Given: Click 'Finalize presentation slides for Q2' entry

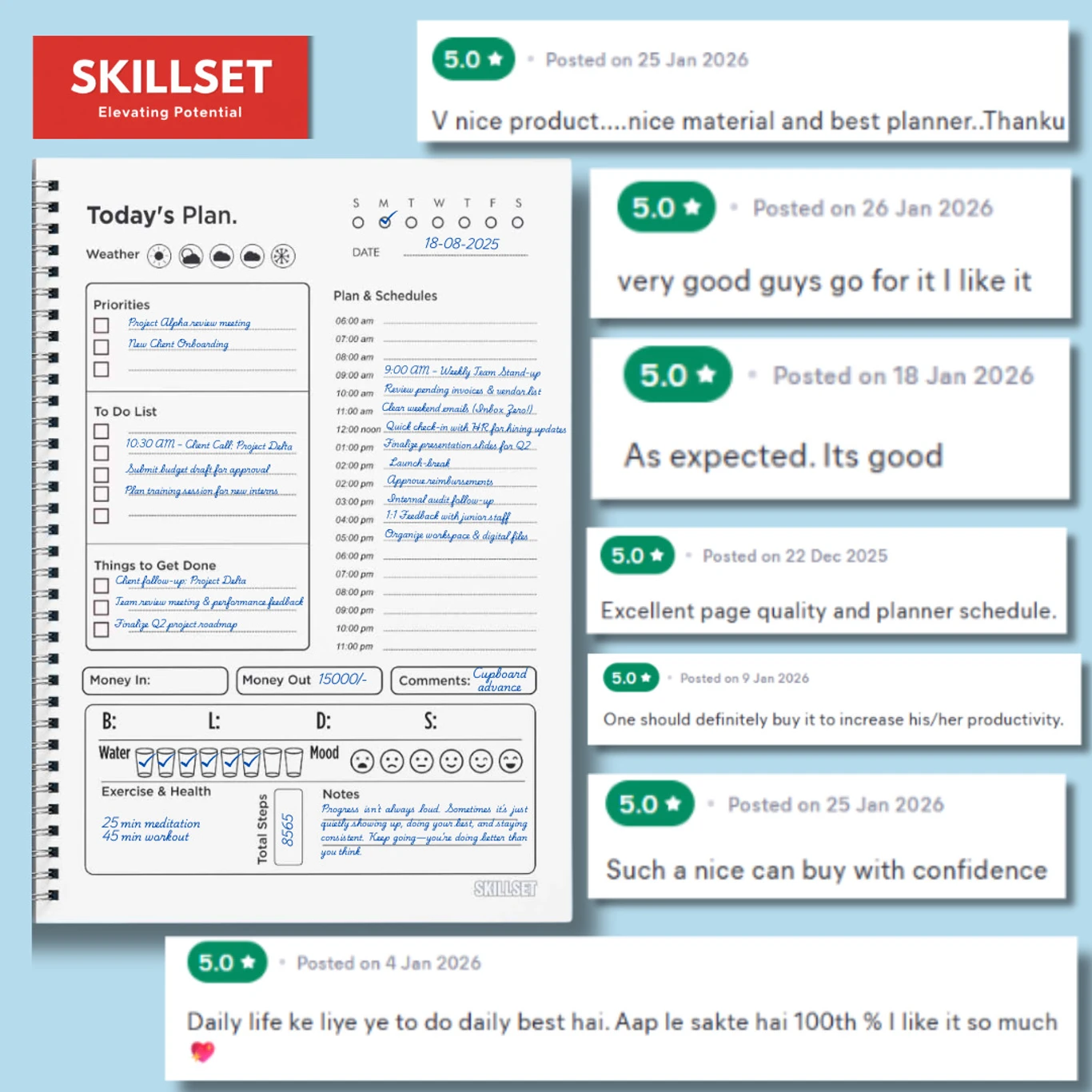Looking at the screenshot, I should (457, 445).
